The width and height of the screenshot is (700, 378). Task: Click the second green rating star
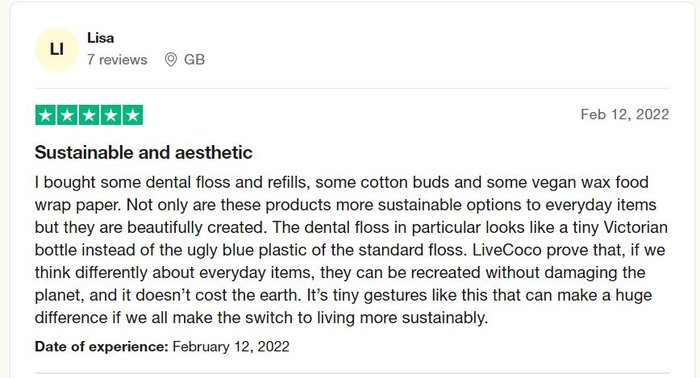(67, 115)
